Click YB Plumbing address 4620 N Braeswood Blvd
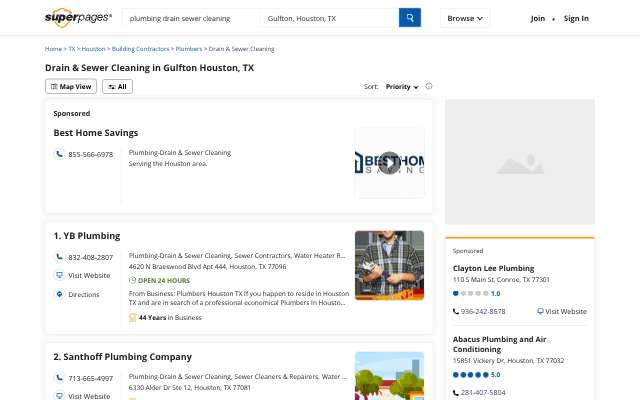640x400 pixels. tap(207, 267)
